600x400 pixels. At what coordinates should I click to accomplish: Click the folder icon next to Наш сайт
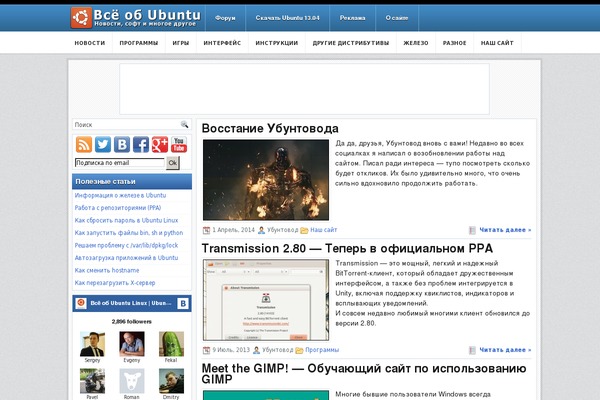304,230
